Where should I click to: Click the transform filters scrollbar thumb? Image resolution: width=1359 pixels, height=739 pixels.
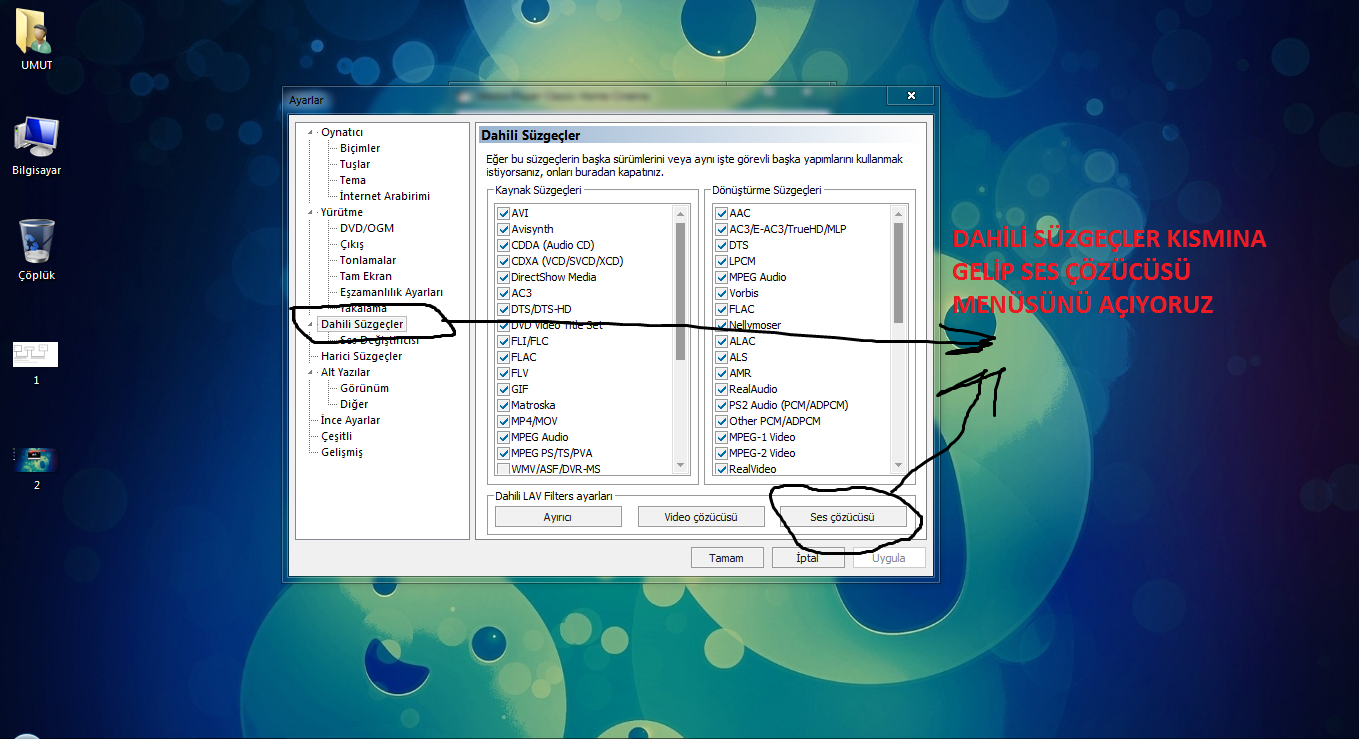898,272
